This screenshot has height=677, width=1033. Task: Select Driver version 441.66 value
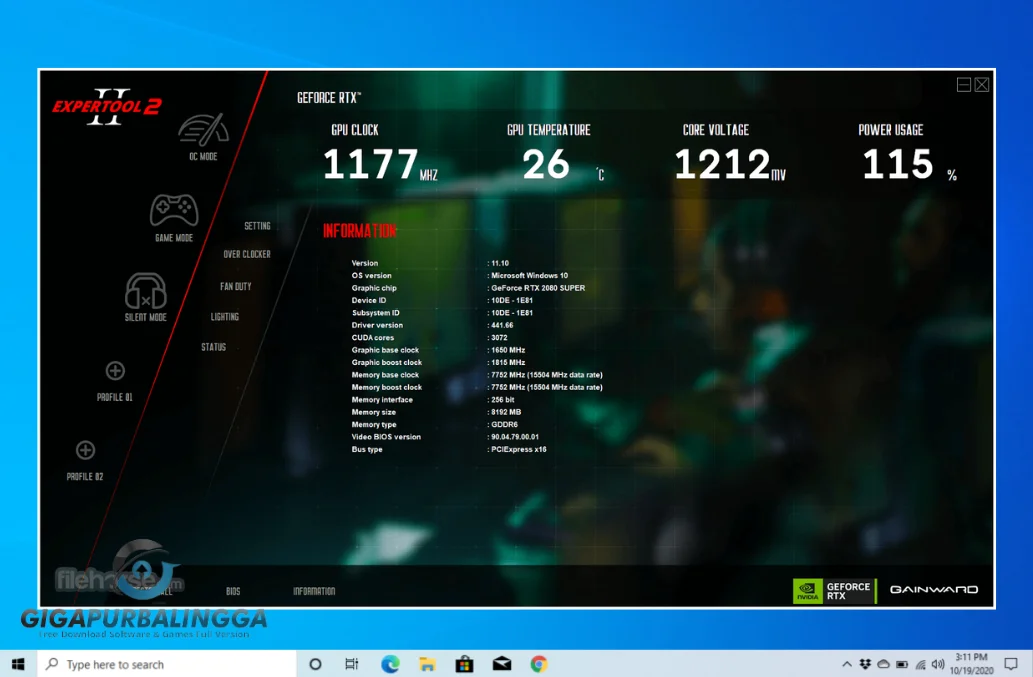(502, 325)
